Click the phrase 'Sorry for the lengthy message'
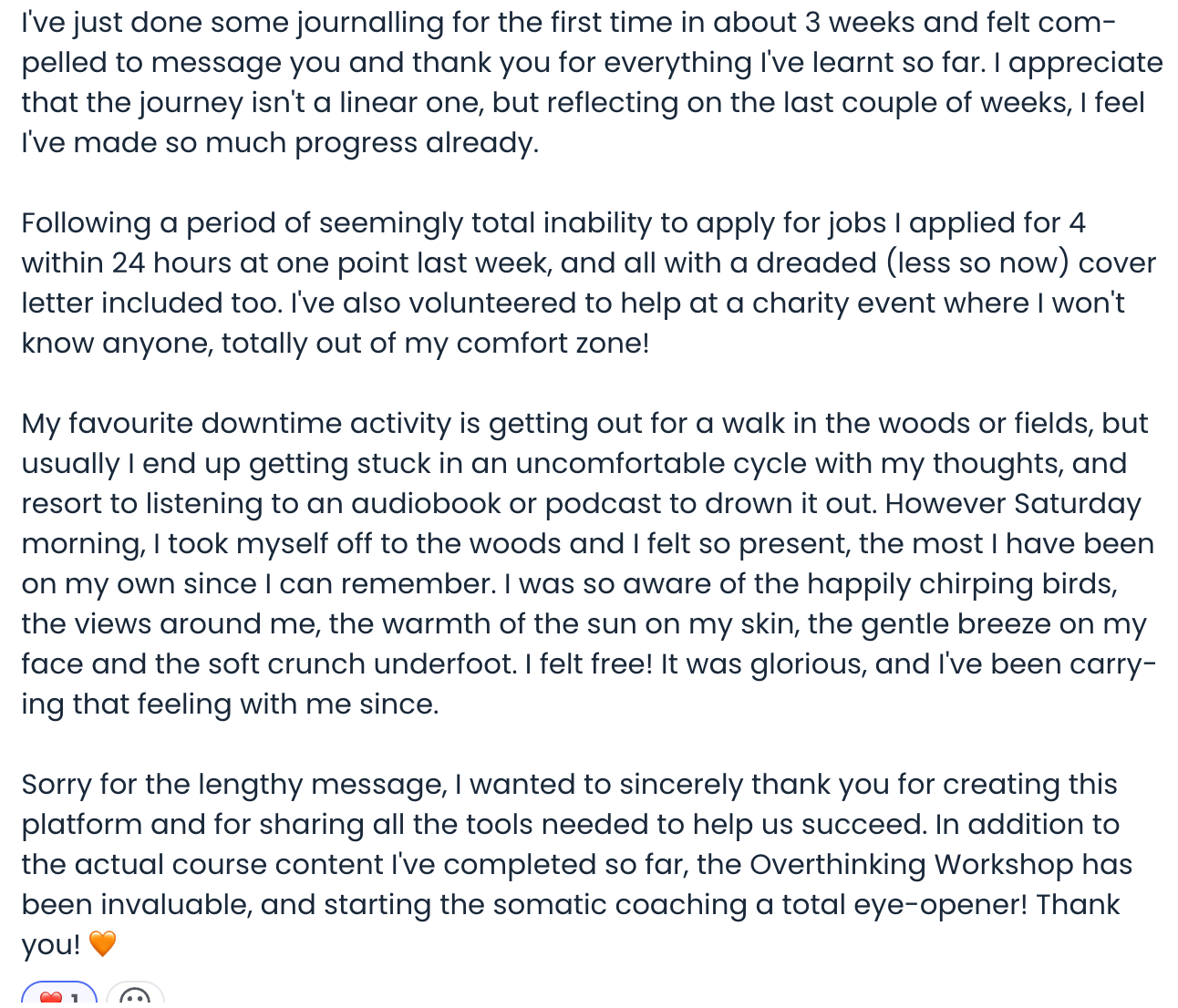 [232, 784]
